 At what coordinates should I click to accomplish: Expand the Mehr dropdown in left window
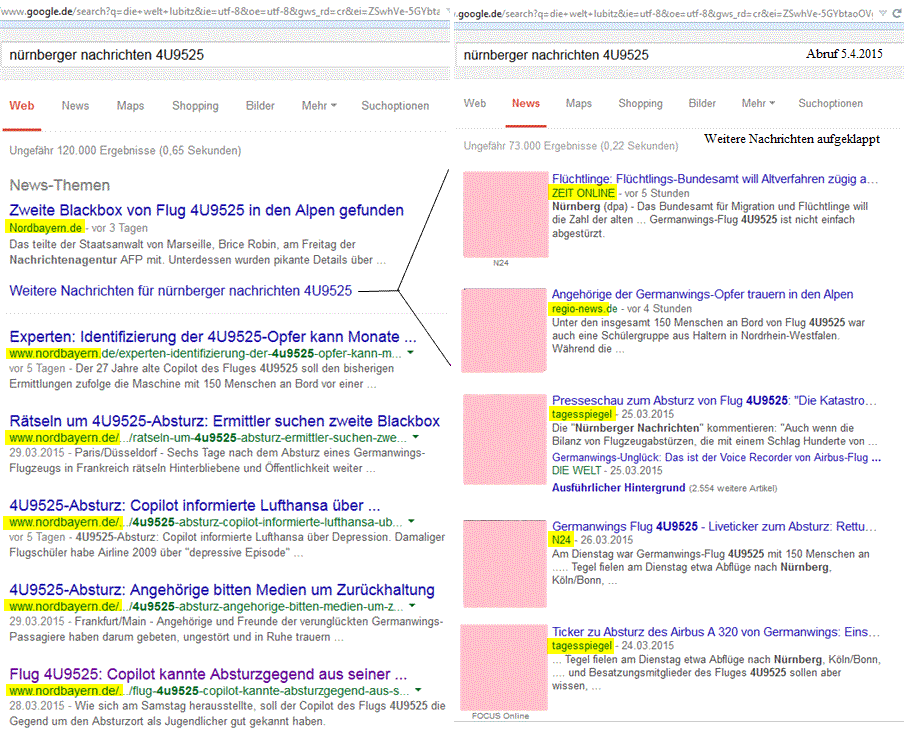(x=319, y=106)
